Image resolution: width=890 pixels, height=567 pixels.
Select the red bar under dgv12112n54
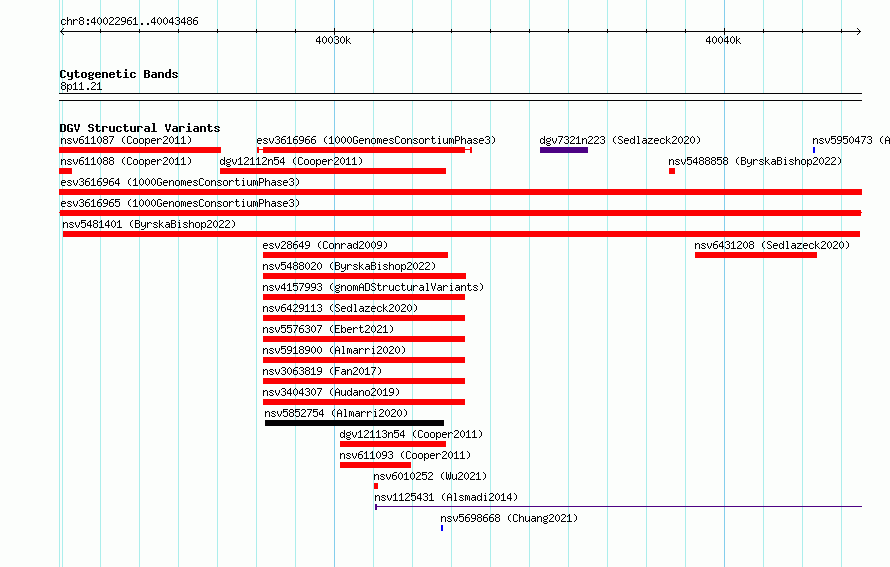point(333,171)
